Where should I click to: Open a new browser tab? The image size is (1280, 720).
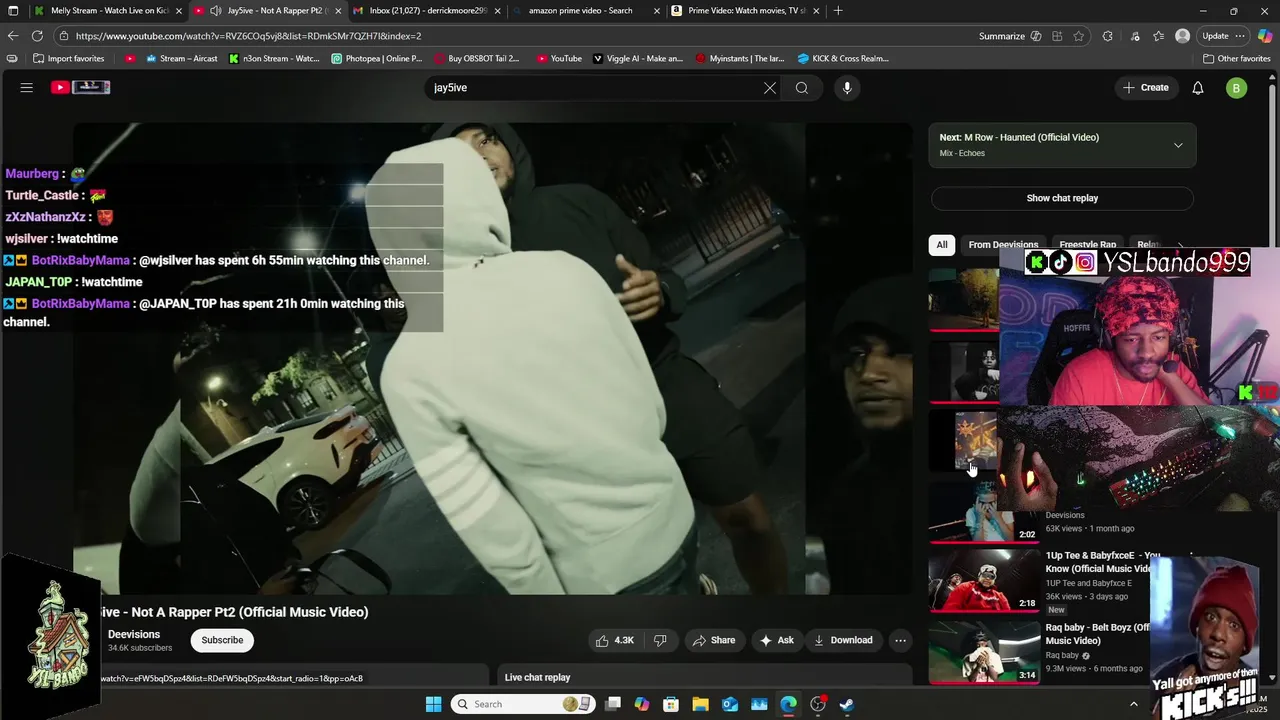838,11
